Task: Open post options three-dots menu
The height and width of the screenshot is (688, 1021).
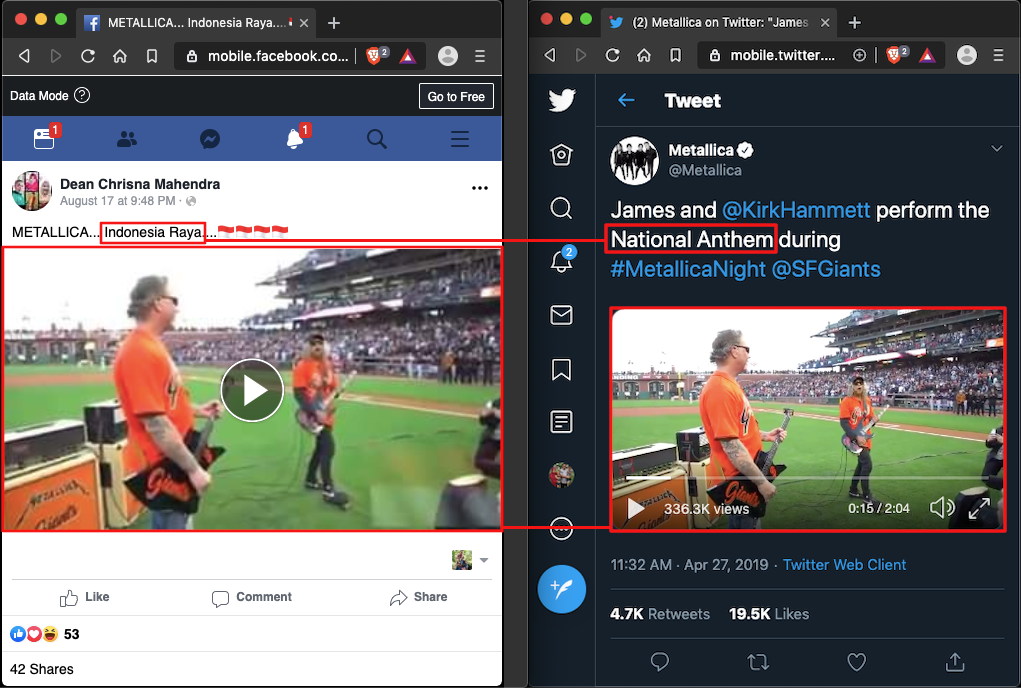Action: click(x=480, y=188)
